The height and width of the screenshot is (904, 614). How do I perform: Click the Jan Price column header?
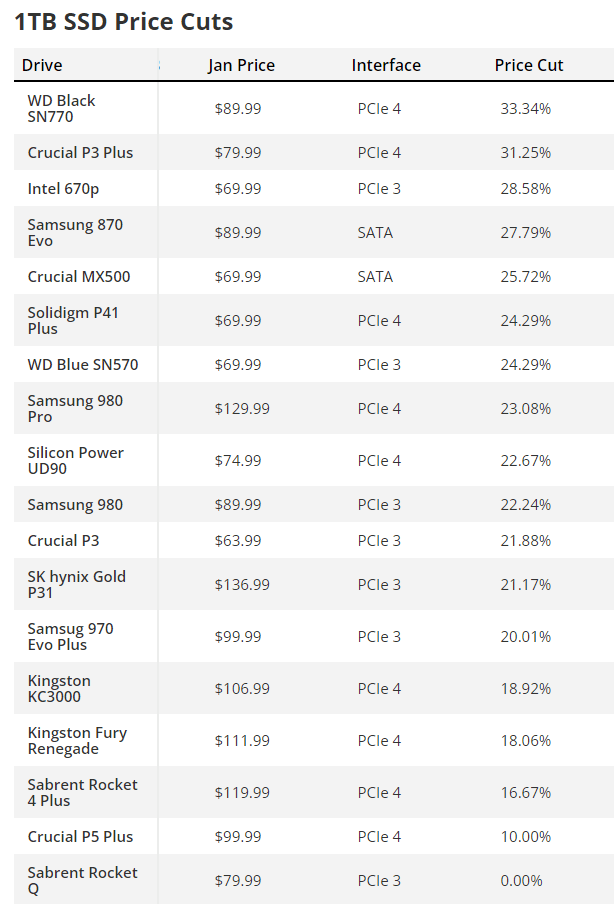pyautogui.click(x=242, y=65)
